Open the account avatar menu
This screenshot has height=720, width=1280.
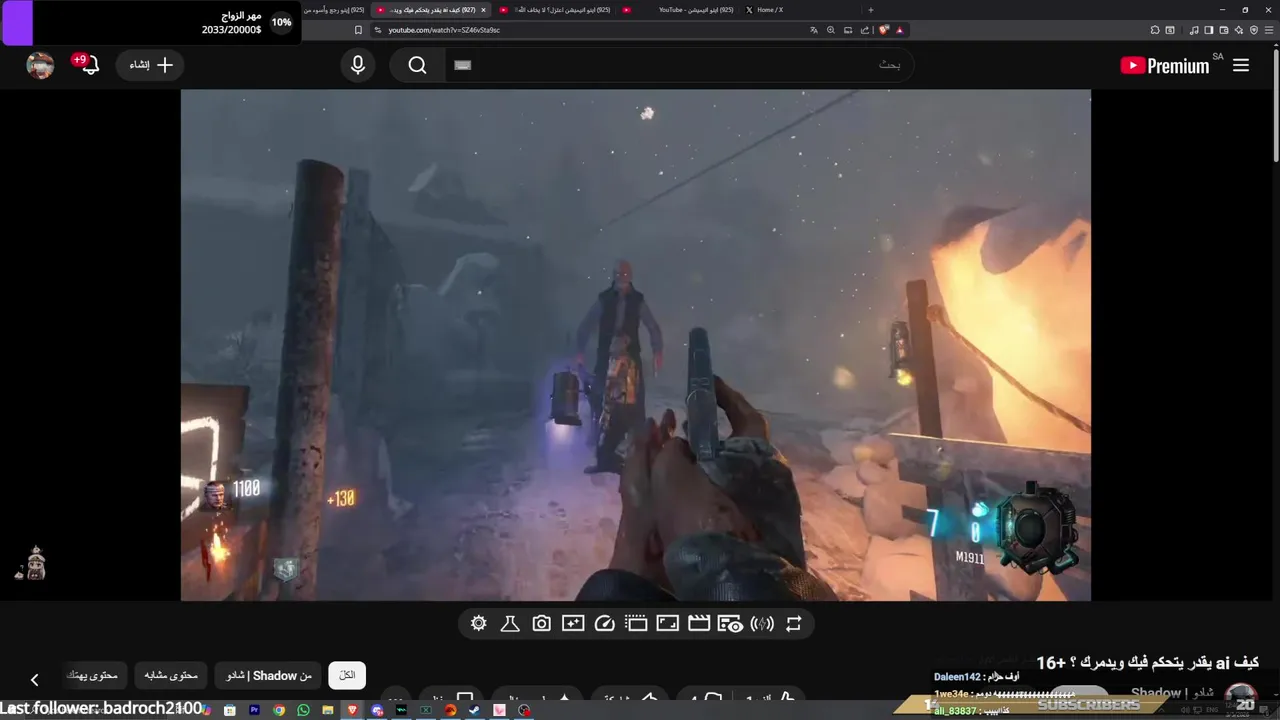(40, 65)
